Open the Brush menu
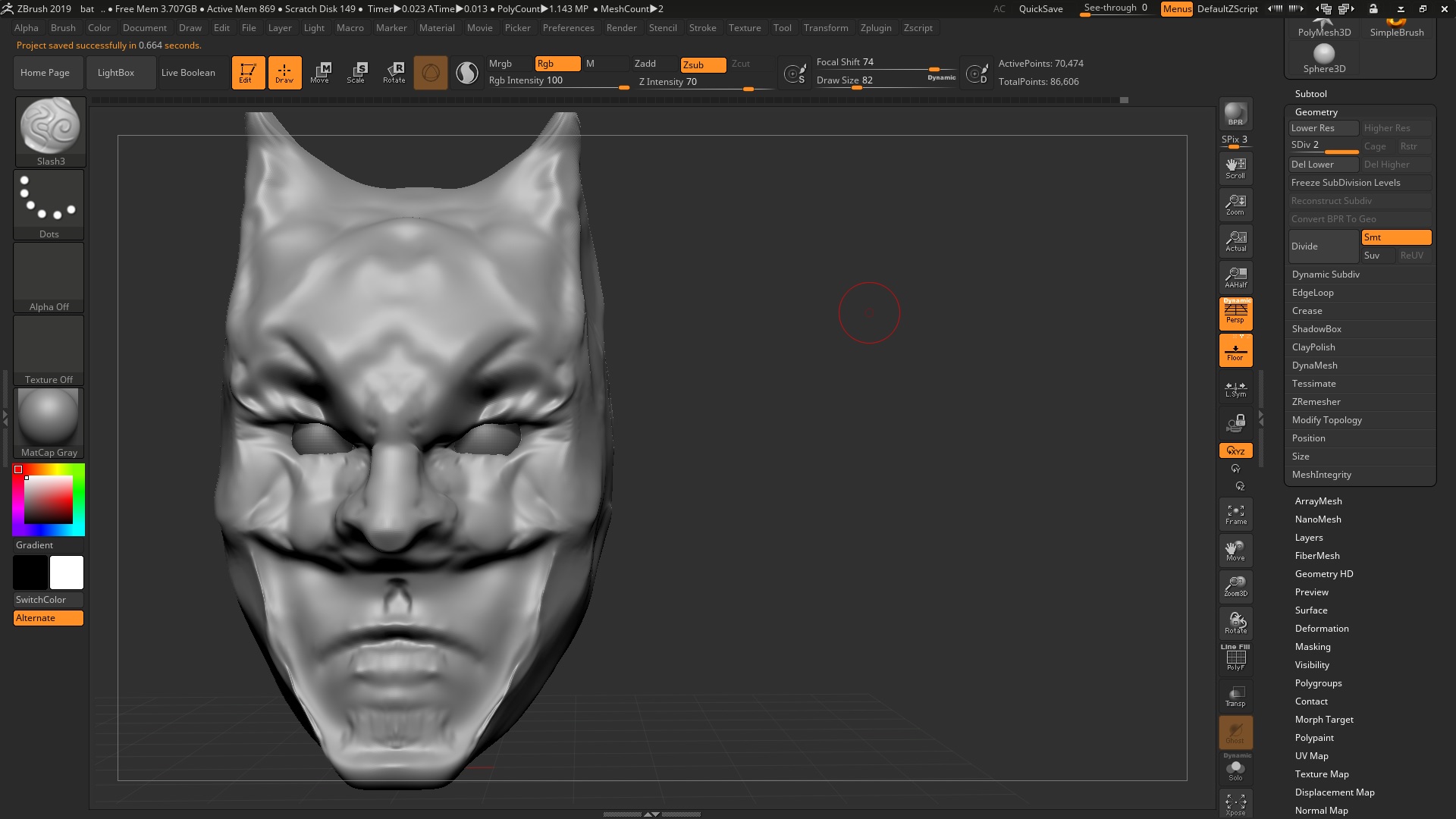The image size is (1456, 819). pos(63,28)
